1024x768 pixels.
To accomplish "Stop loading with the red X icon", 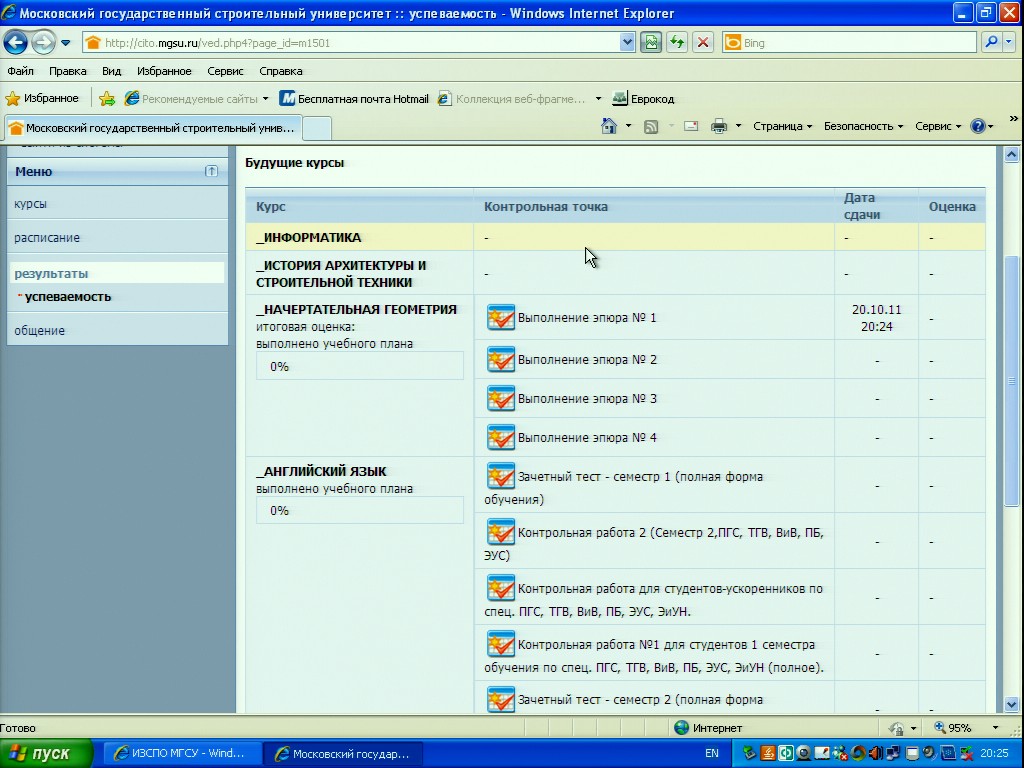I will [x=703, y=43].
